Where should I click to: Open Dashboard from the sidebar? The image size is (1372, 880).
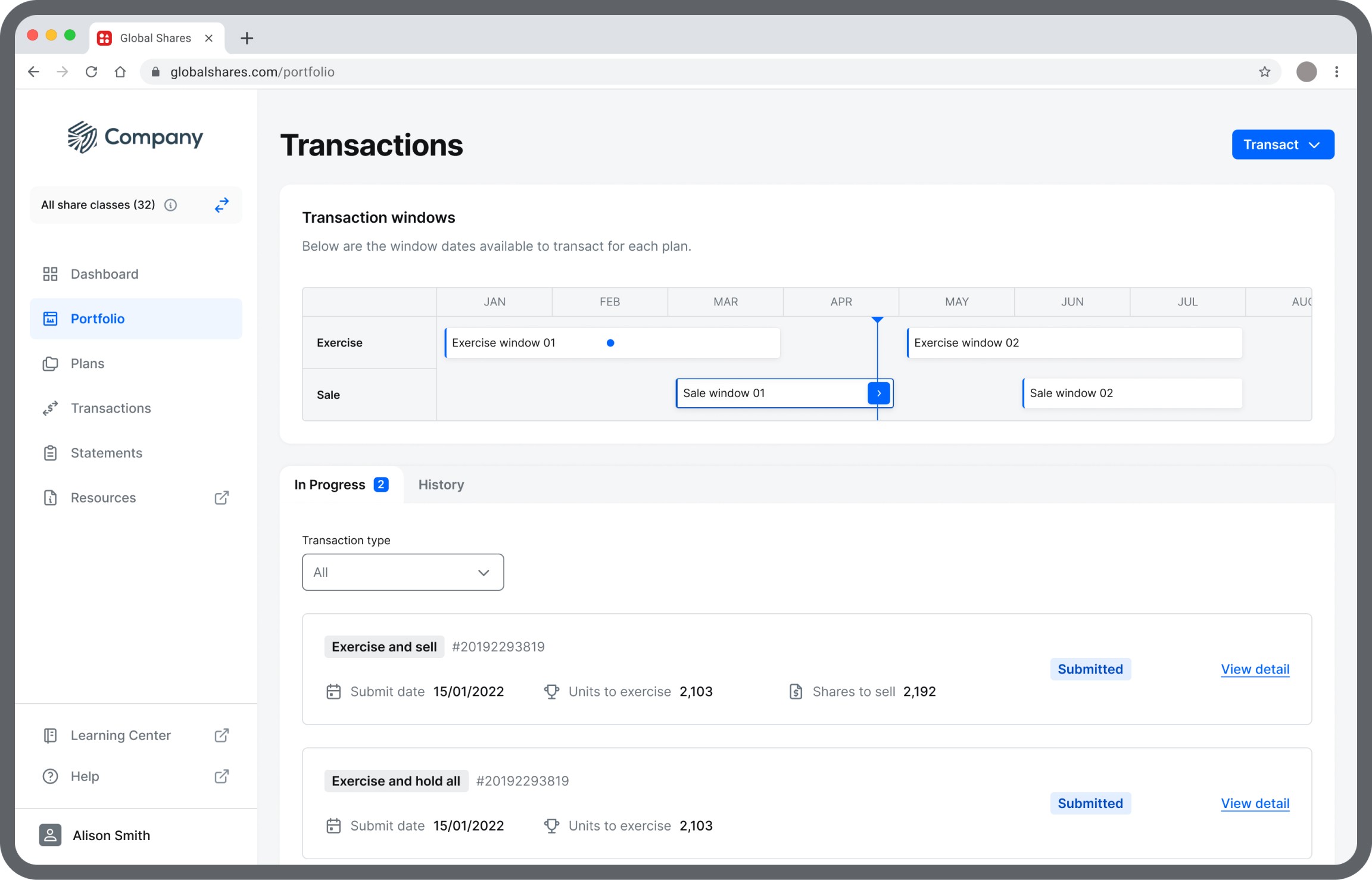[104, 274]
